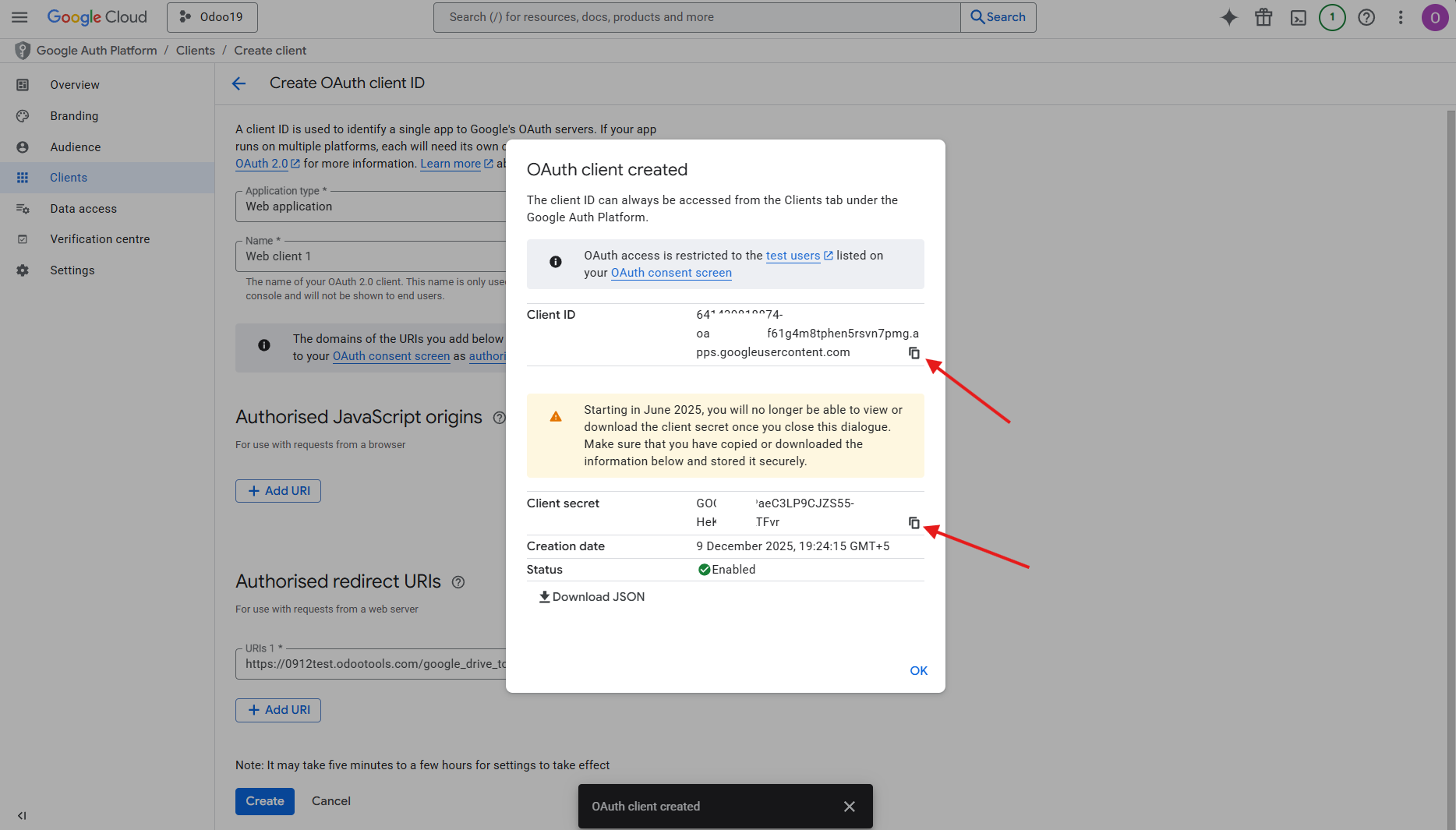Image resolution: width=1456 pixels, height=830 pixels.
Task: Click the search resources input field
Action: [696, 17]
